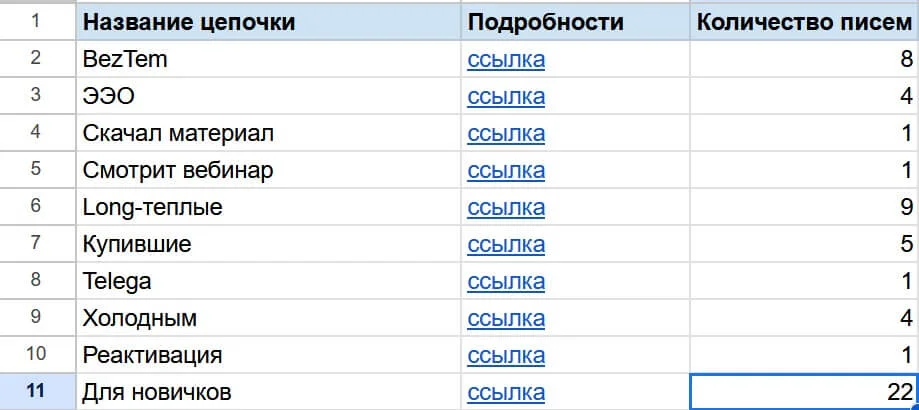This screenshot has height=410, width=919.
Task: Select the cell with value 22
Action: point(804,392)
